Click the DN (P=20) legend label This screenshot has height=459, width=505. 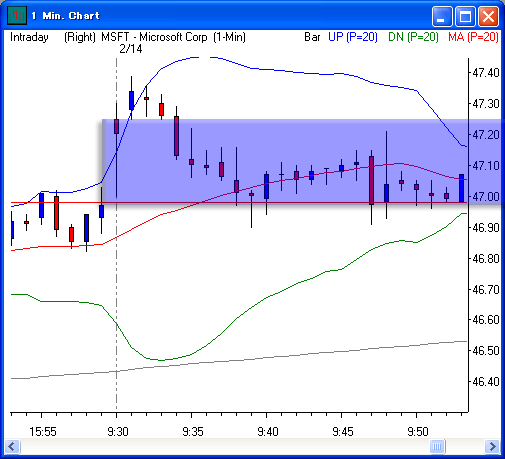coord(413,37)
